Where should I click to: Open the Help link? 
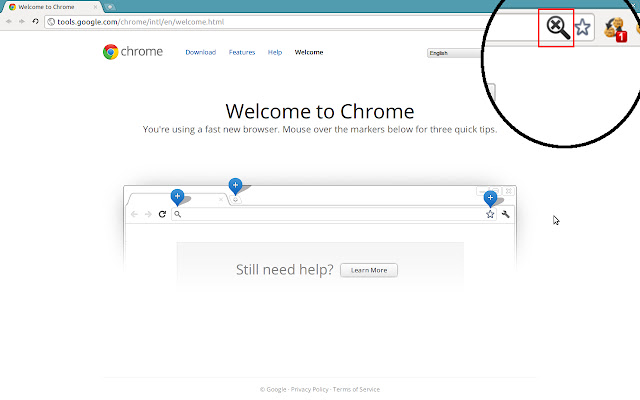(275, 52)
